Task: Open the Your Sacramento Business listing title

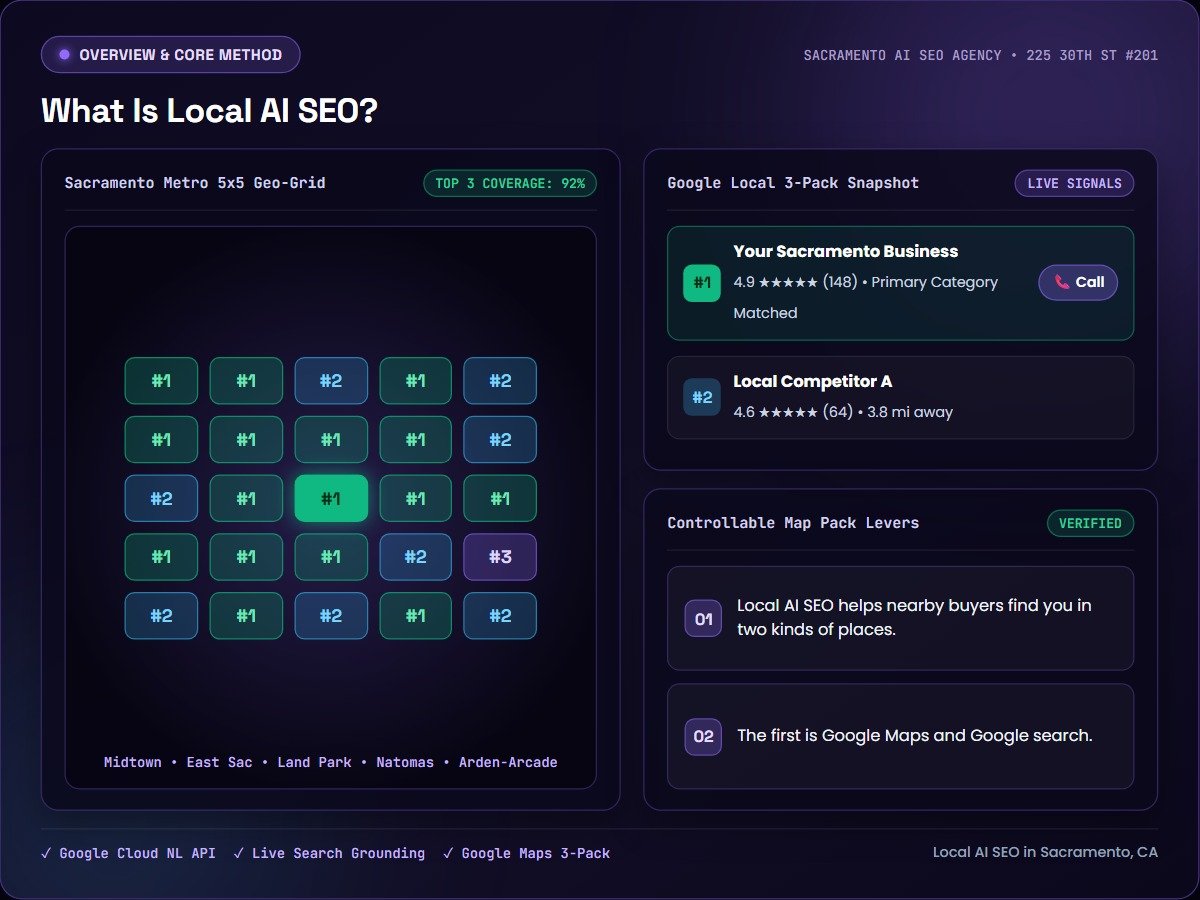Action: 846,251
